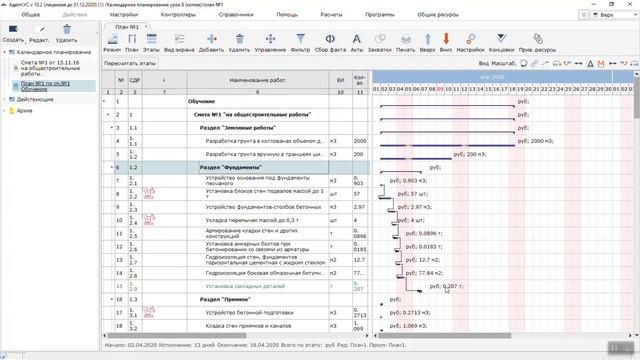Viewport: 640px width, 360px height.
Task: Open the Расчеты menu
Action: [331, 15]
